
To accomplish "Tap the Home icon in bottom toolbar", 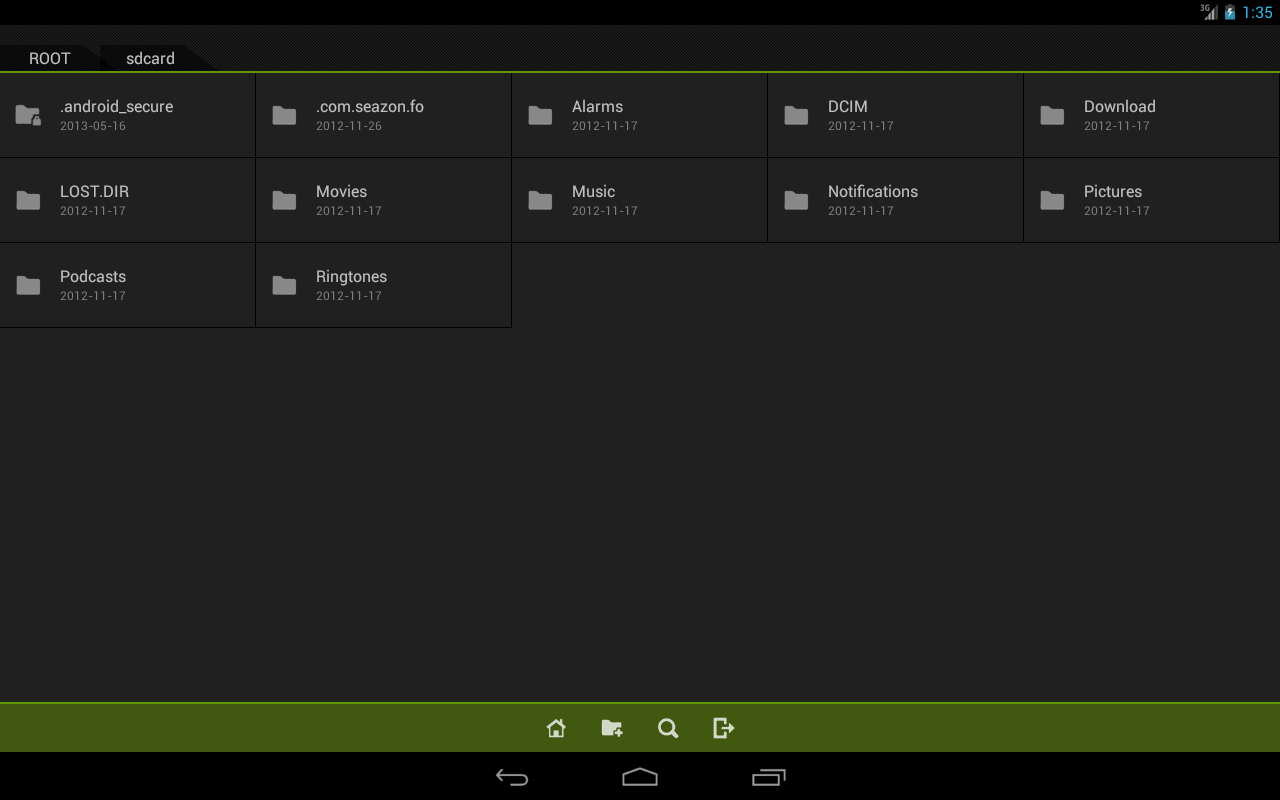I will tap(556, 728).
